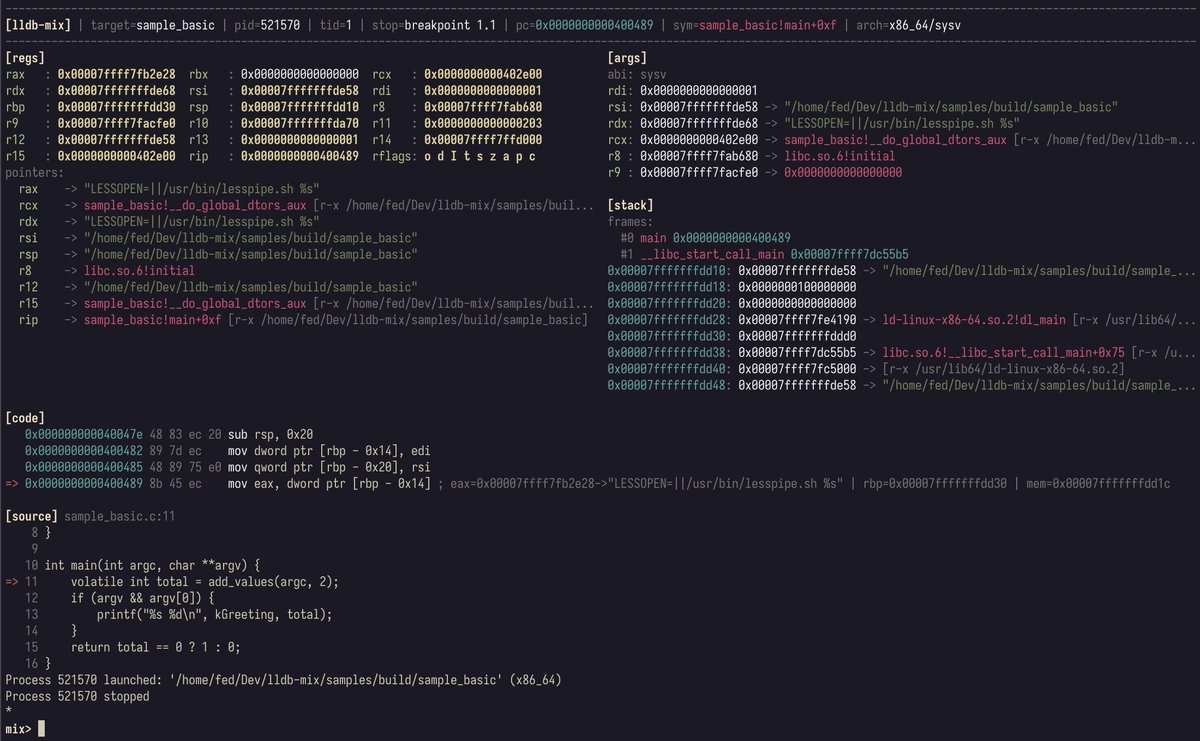1200x741 pixels.
Task: Click source line 12 if (argv && argv[0])
Action: coord(143,598)
